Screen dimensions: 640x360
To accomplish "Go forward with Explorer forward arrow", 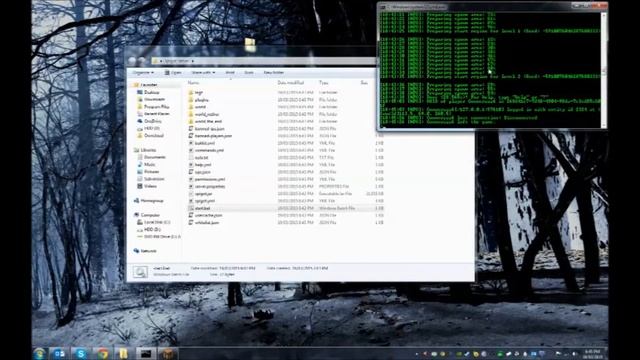I will point(142,61).
